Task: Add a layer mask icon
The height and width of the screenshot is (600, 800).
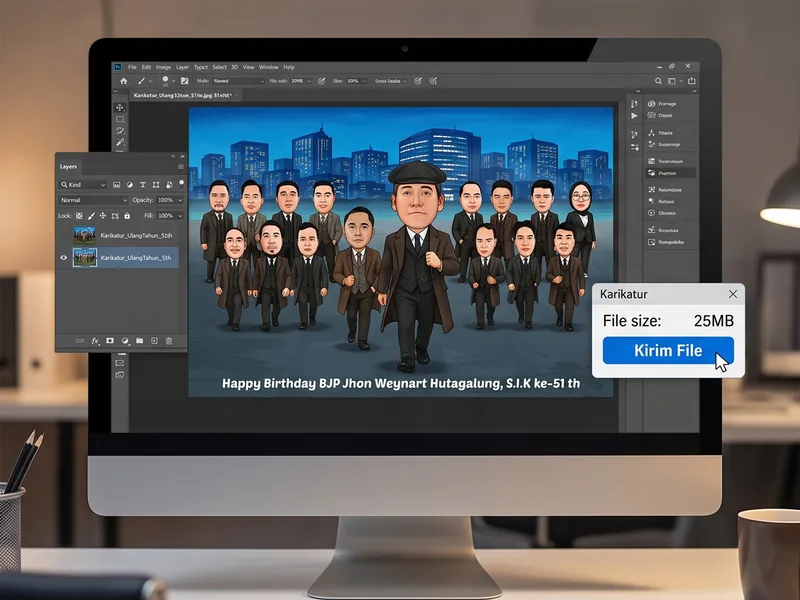Action: [x=110, y=341]
